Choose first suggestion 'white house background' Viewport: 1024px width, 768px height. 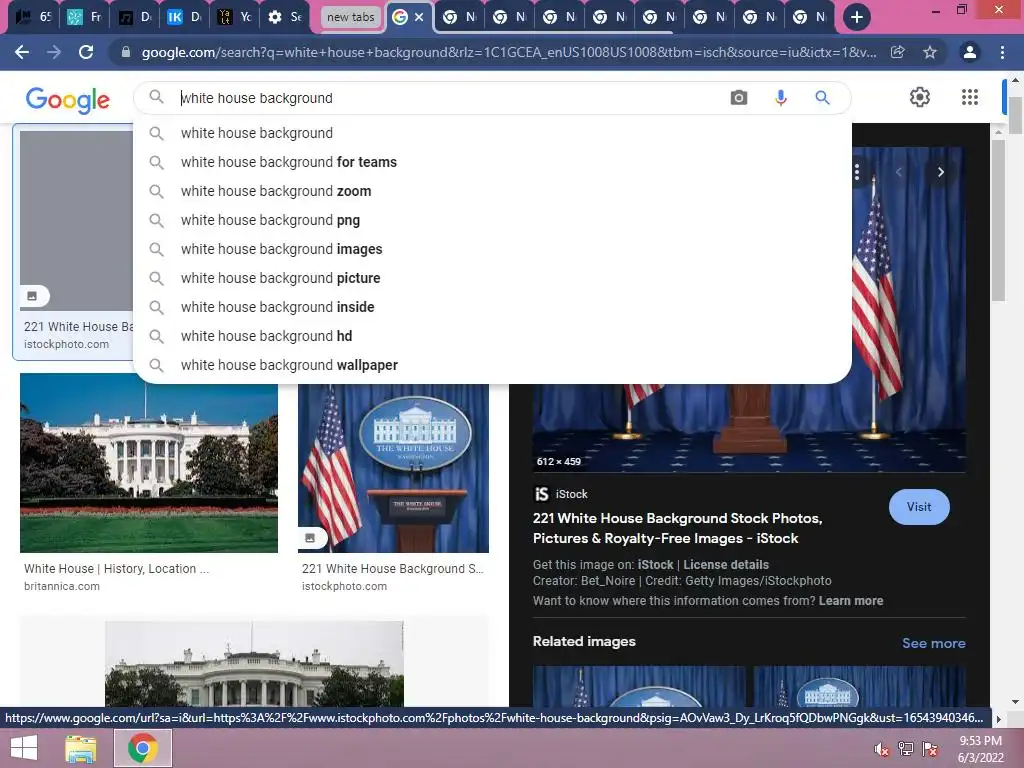(x=492, y=133)
